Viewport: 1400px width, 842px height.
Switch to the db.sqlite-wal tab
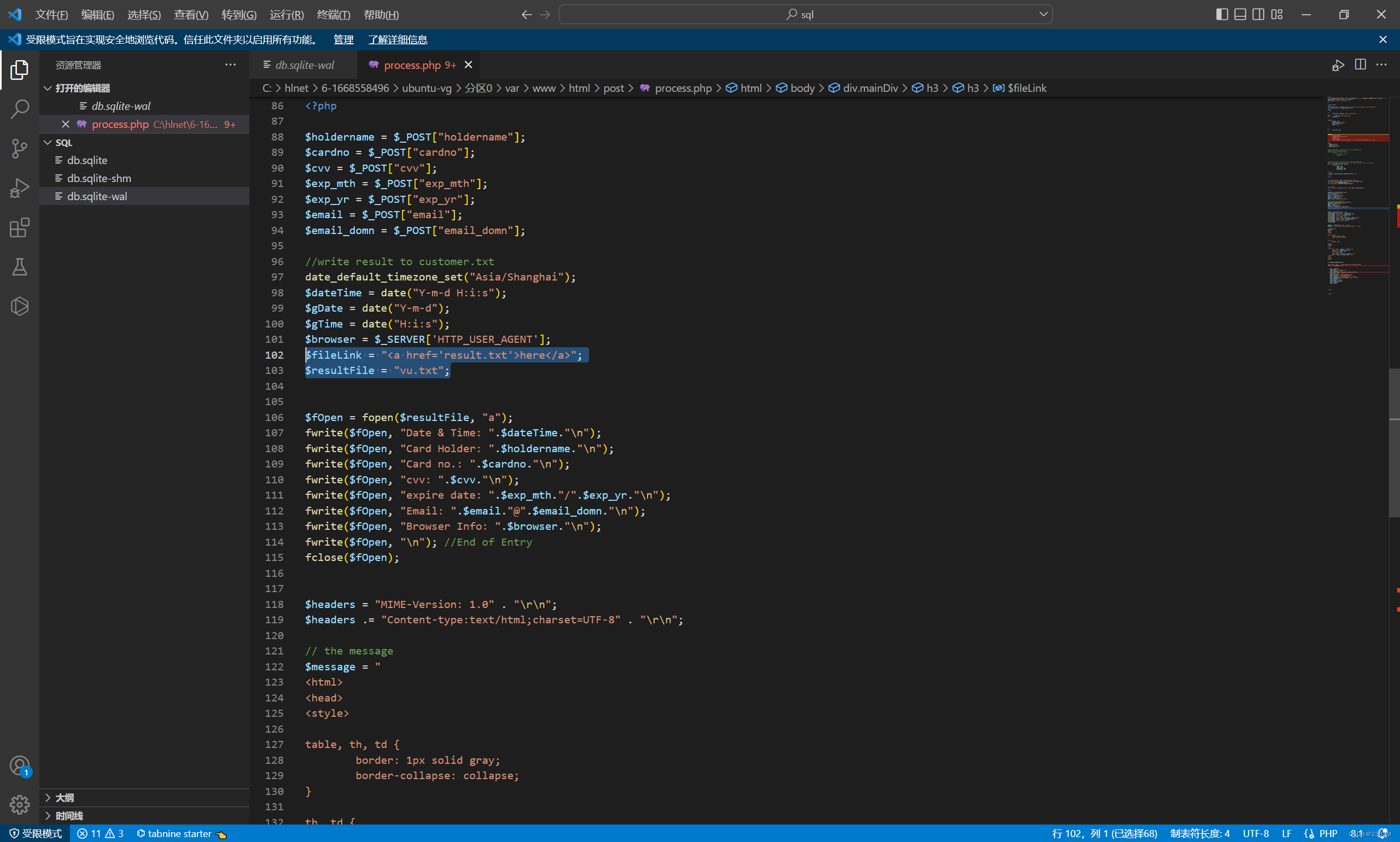click(304, 65)
